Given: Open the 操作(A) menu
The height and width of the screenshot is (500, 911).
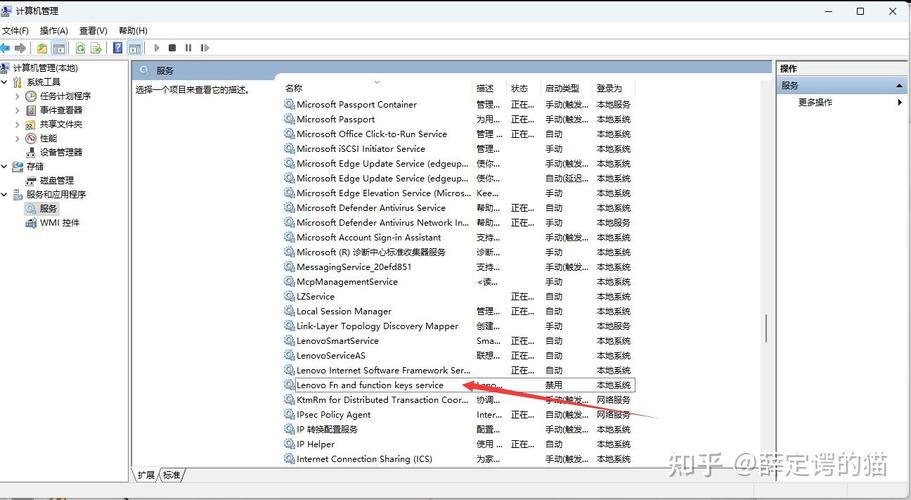Looking at the screenshot, I should 54,31.
